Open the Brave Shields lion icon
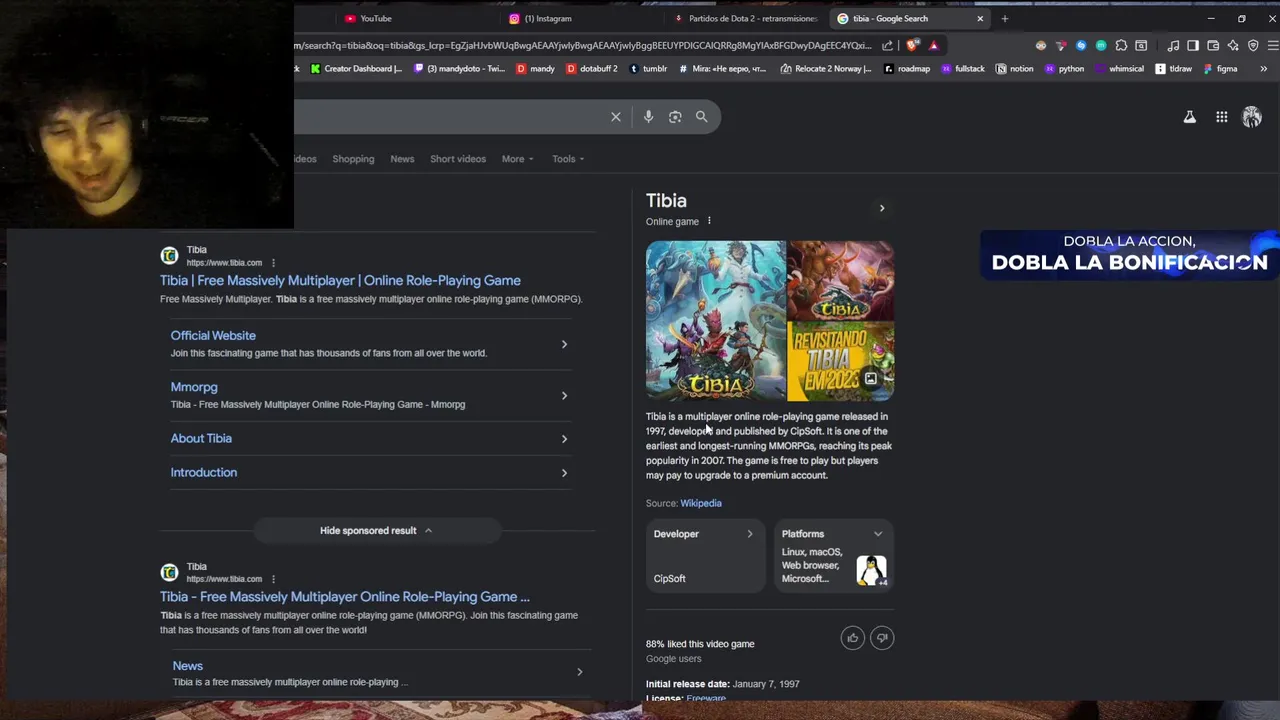1280x720 pixels. (x=912, y=45)
